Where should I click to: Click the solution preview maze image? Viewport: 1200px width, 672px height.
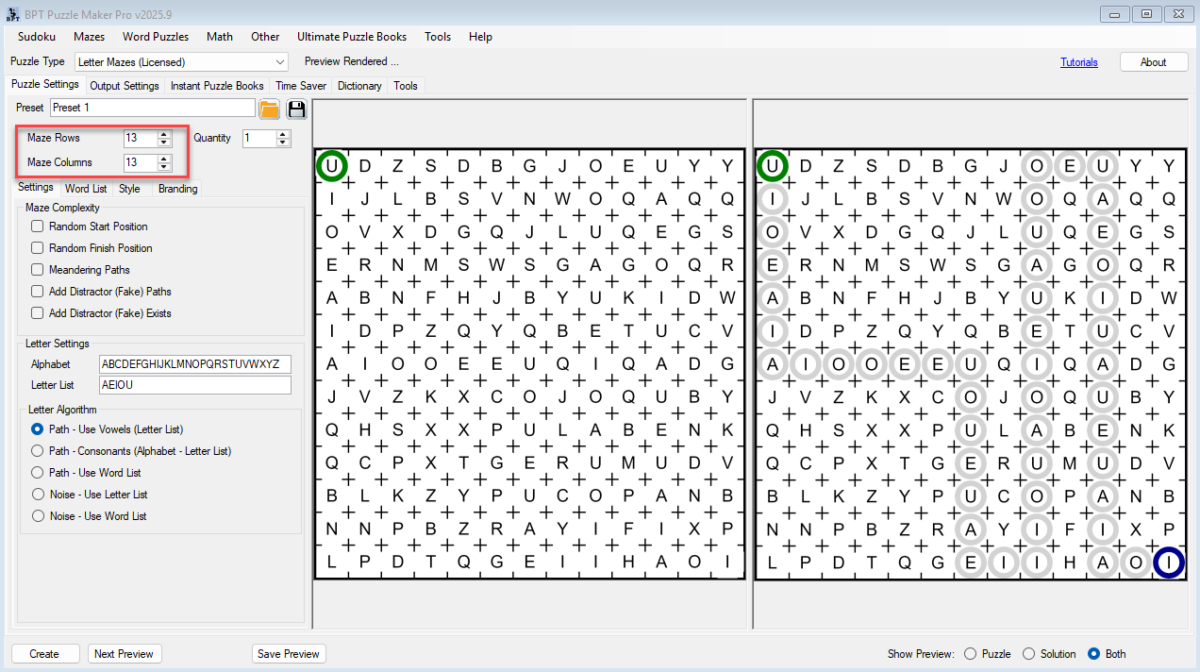[x=970, y=364]
